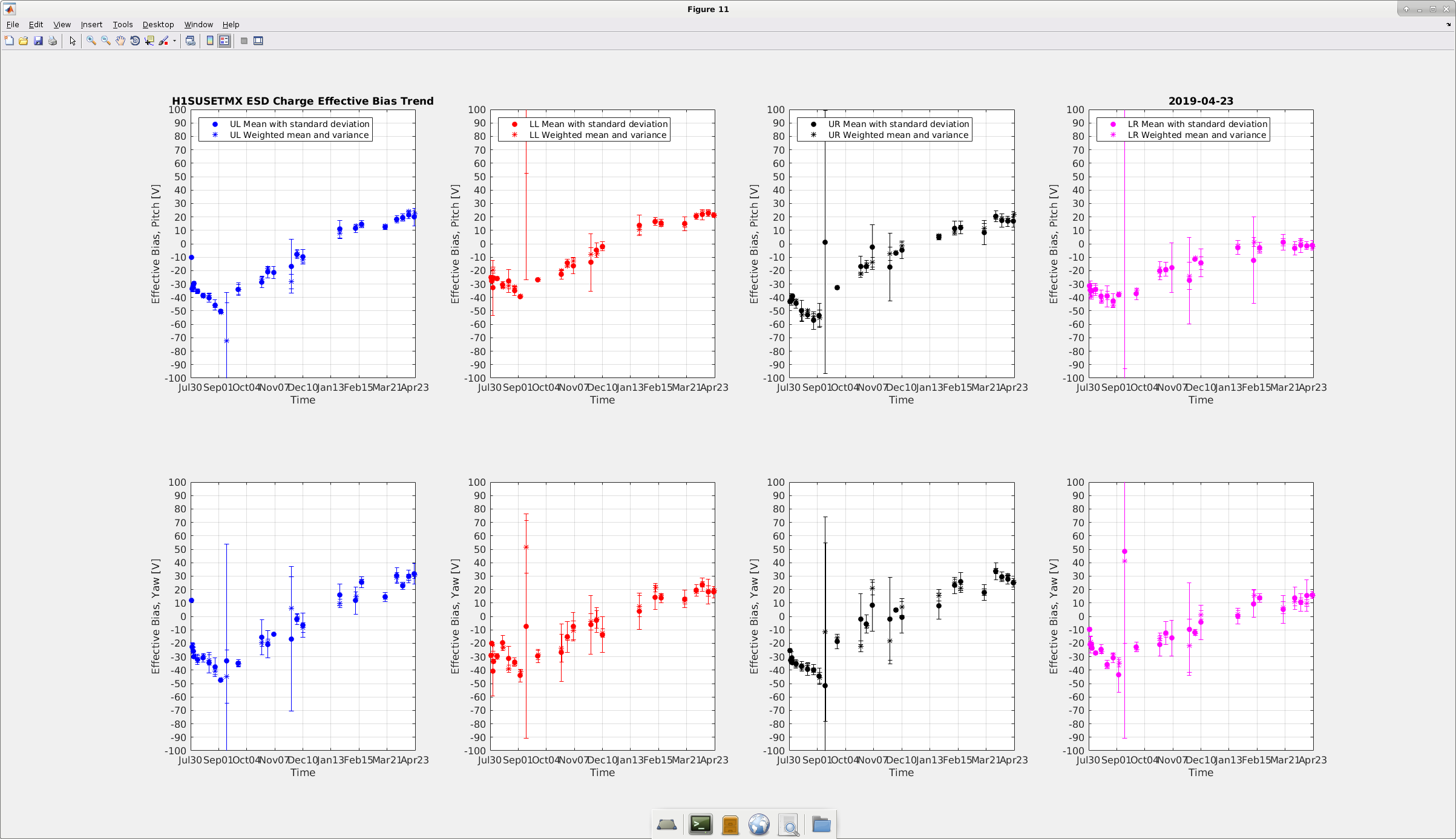Click the 2019-04-23 plot title
The image size is (1456, 839).
(1201, 101)
